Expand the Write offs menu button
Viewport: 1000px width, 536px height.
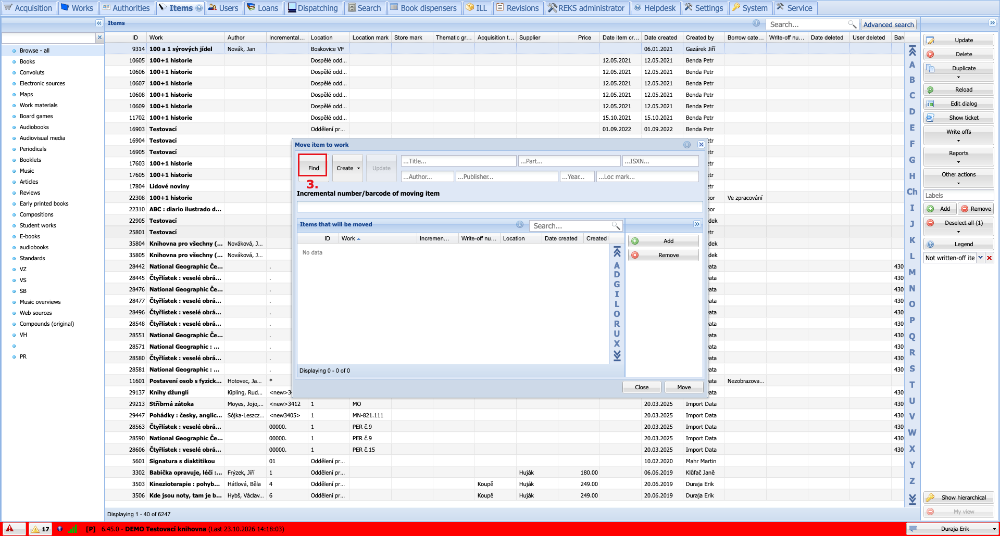coord(959,134)
